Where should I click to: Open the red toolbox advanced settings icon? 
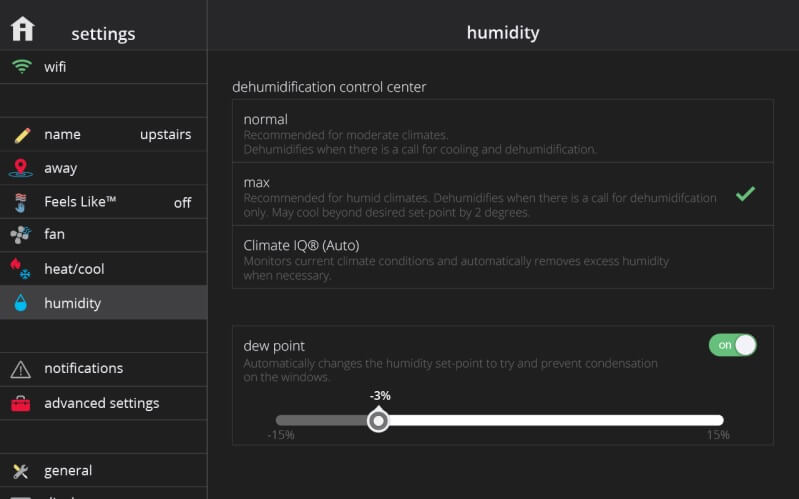tap(21, 403)
